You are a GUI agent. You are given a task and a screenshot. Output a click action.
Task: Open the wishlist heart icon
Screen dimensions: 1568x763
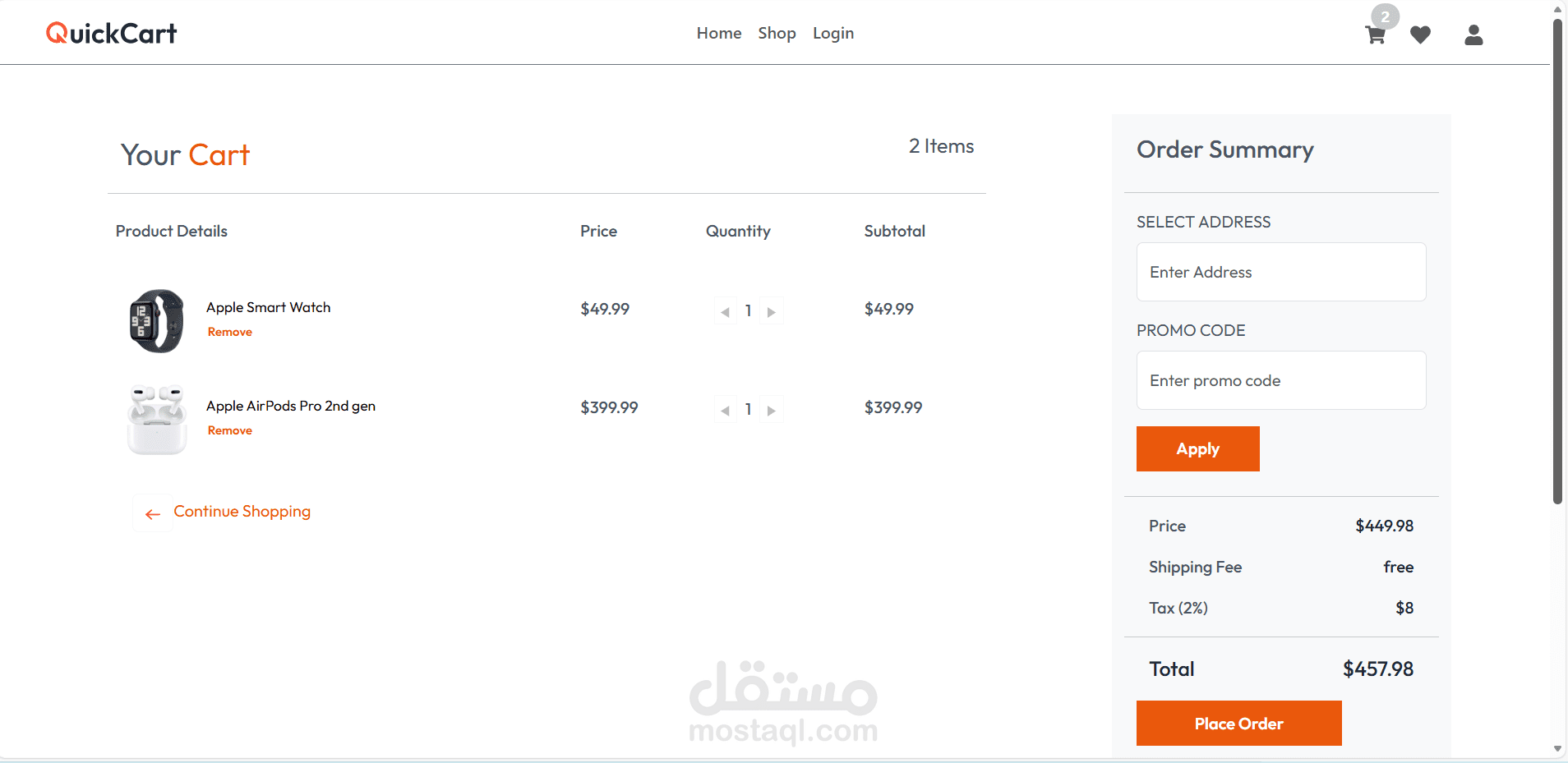pos(1420,35)
